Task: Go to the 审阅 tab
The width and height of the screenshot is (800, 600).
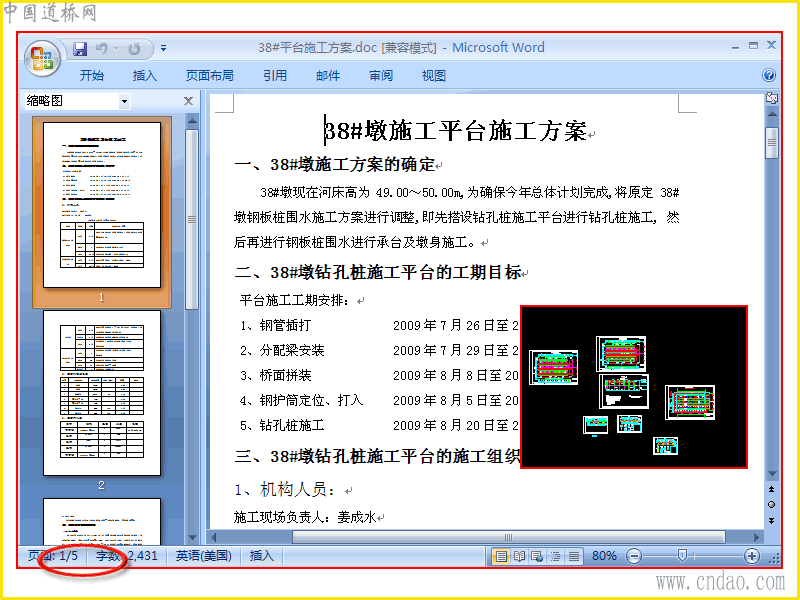Action: (x=381, y=76)
